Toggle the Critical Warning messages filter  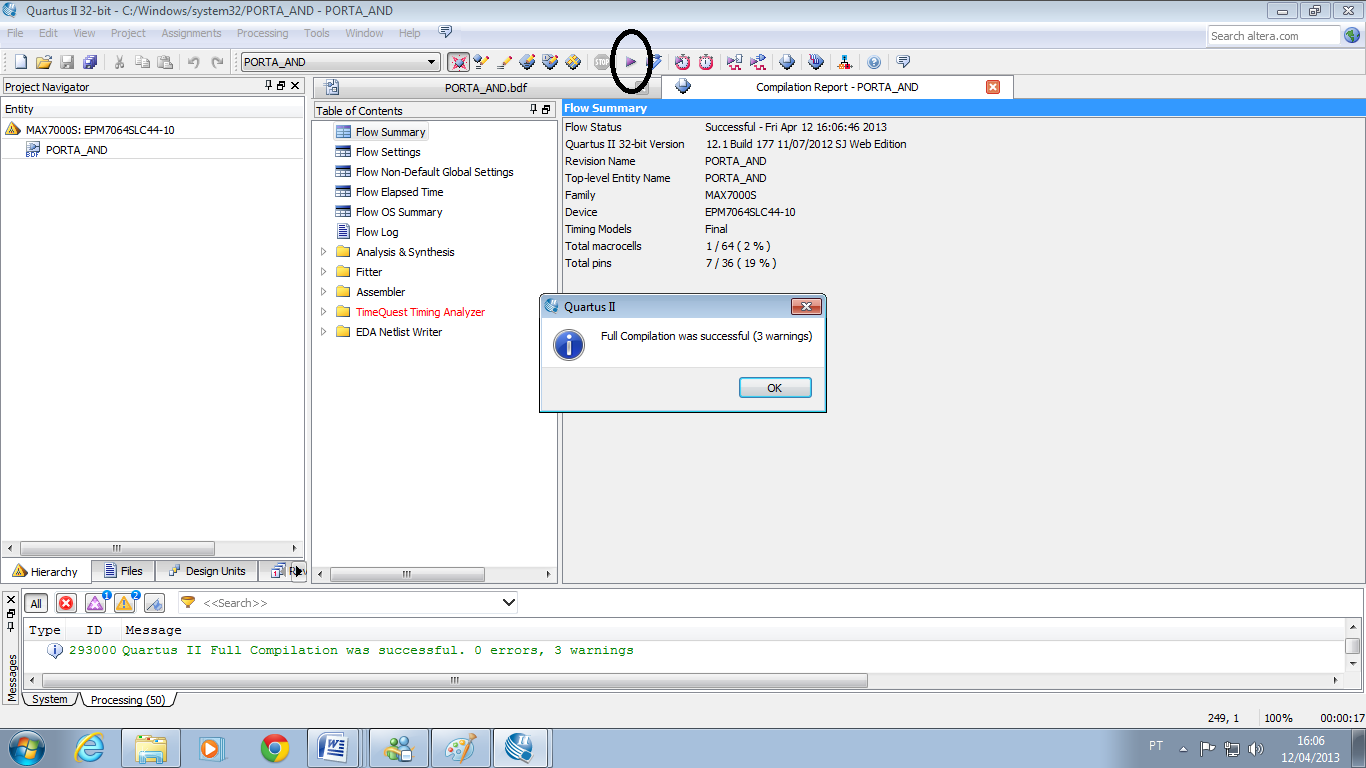pos(95,603)
